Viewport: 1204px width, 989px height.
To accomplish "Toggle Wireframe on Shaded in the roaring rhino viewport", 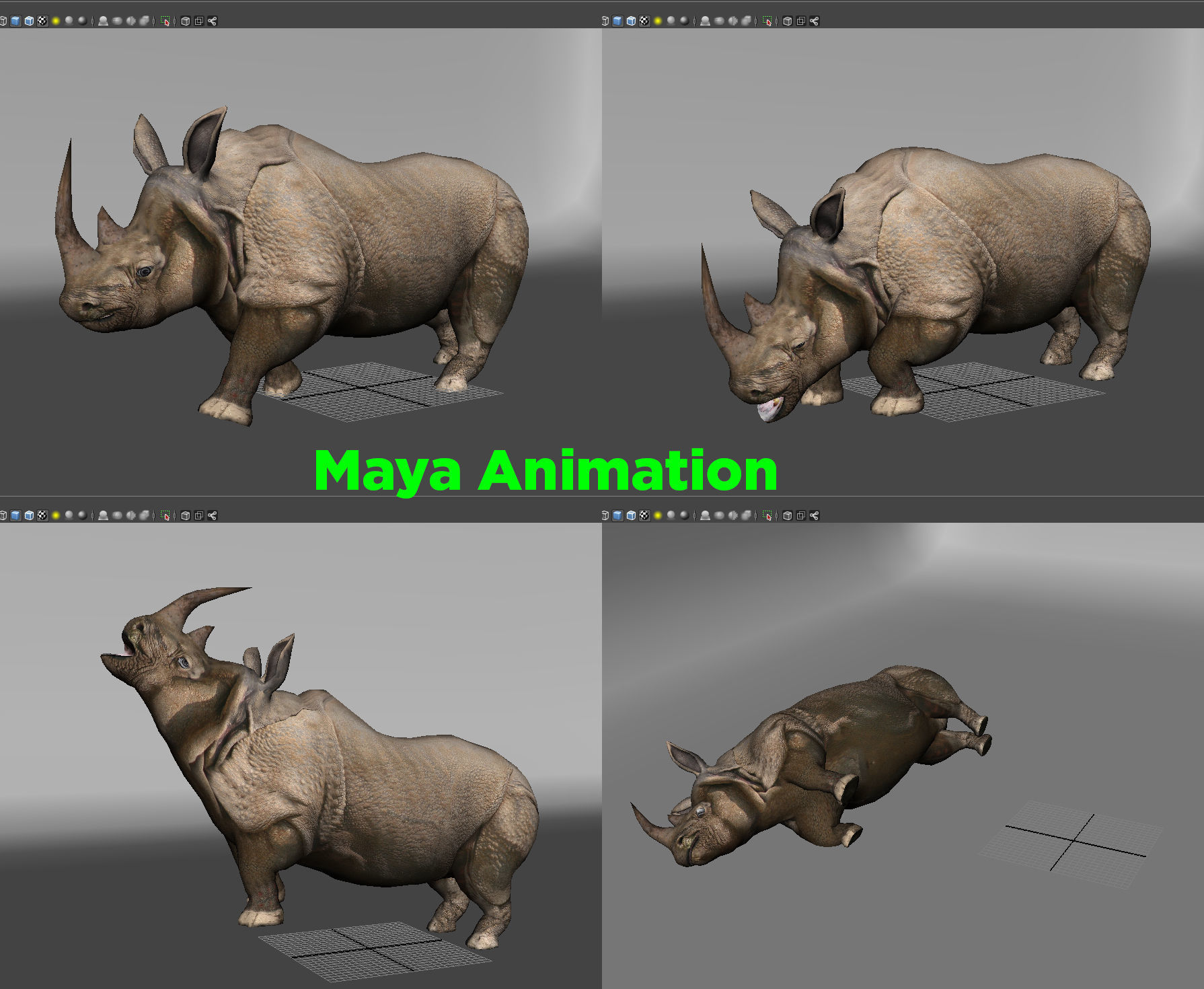I will [x=29, y=515].
